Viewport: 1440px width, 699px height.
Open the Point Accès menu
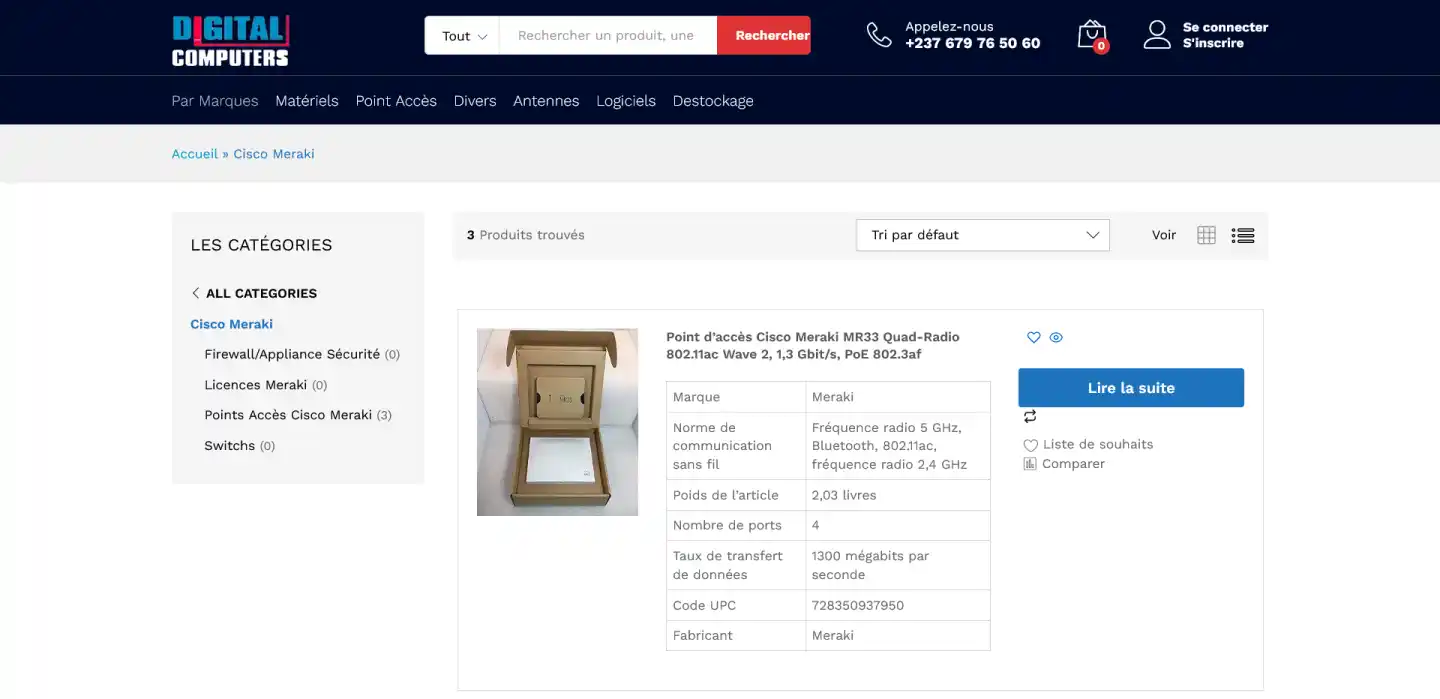point(396,101)
